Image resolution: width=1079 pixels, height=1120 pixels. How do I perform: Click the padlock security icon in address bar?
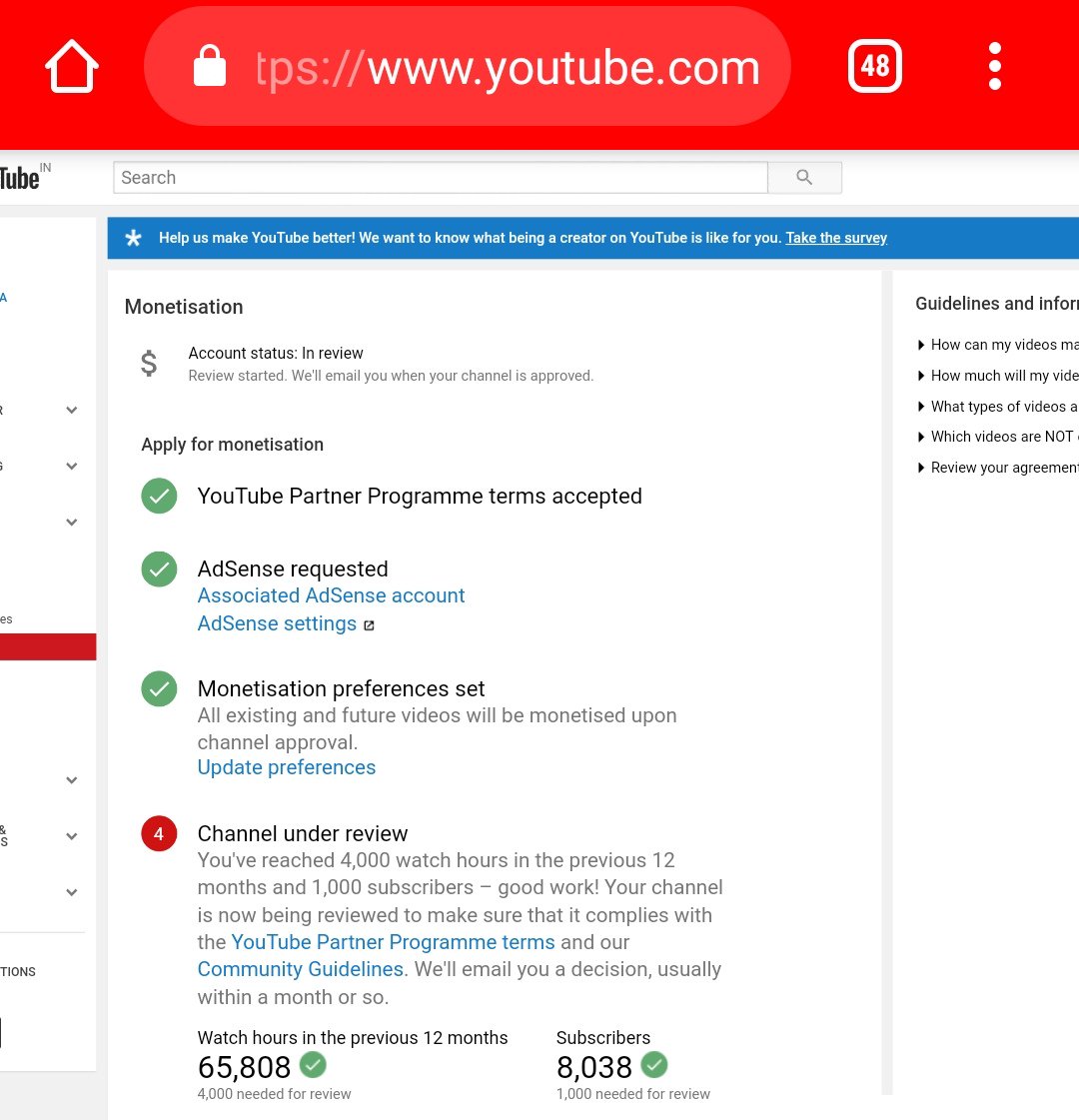(209, 66)
